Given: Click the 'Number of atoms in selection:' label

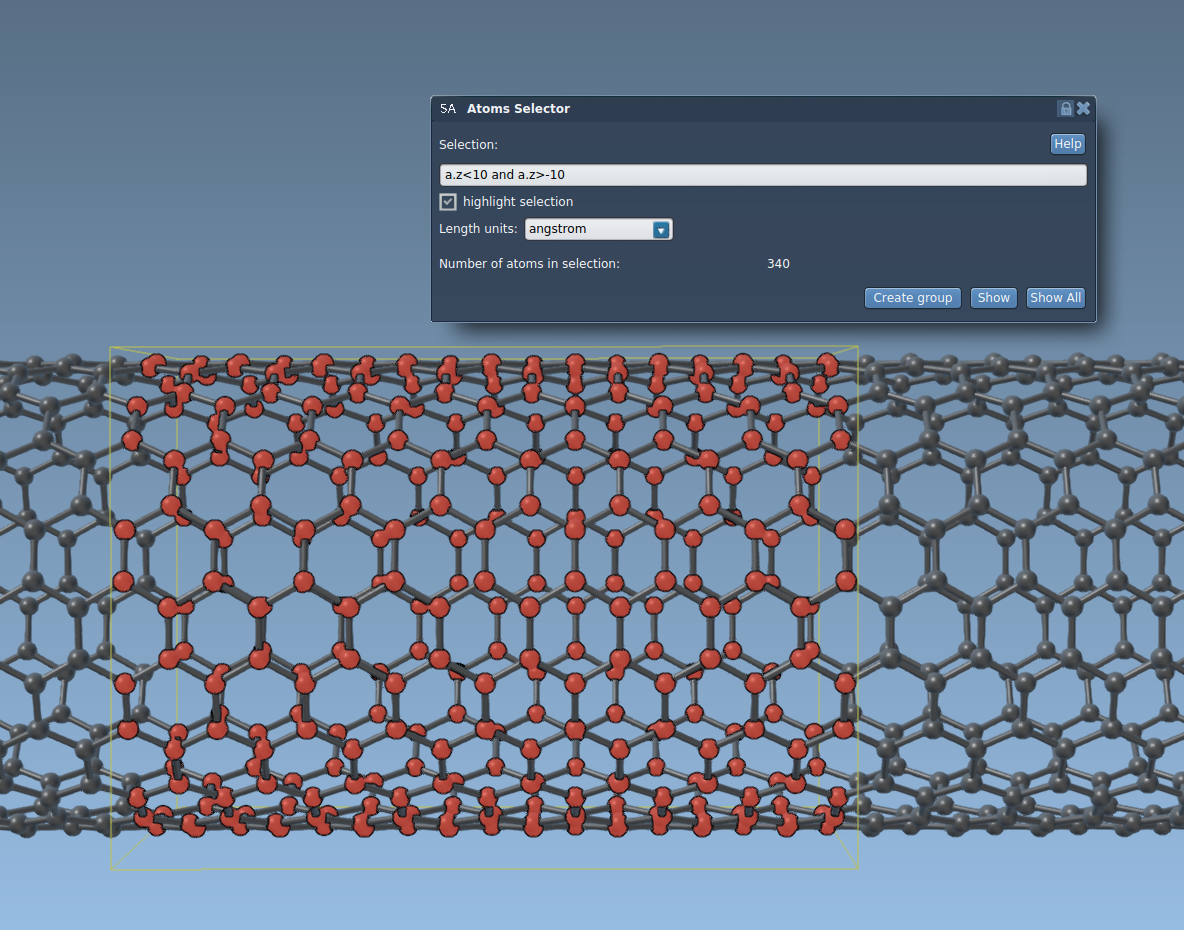Looking at the screenshot, I should point(529,264).
